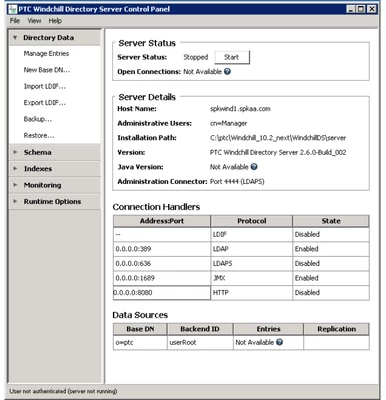386x400 pixels.
Task: Minimize the Control Panel window
Action: point(350,9)
